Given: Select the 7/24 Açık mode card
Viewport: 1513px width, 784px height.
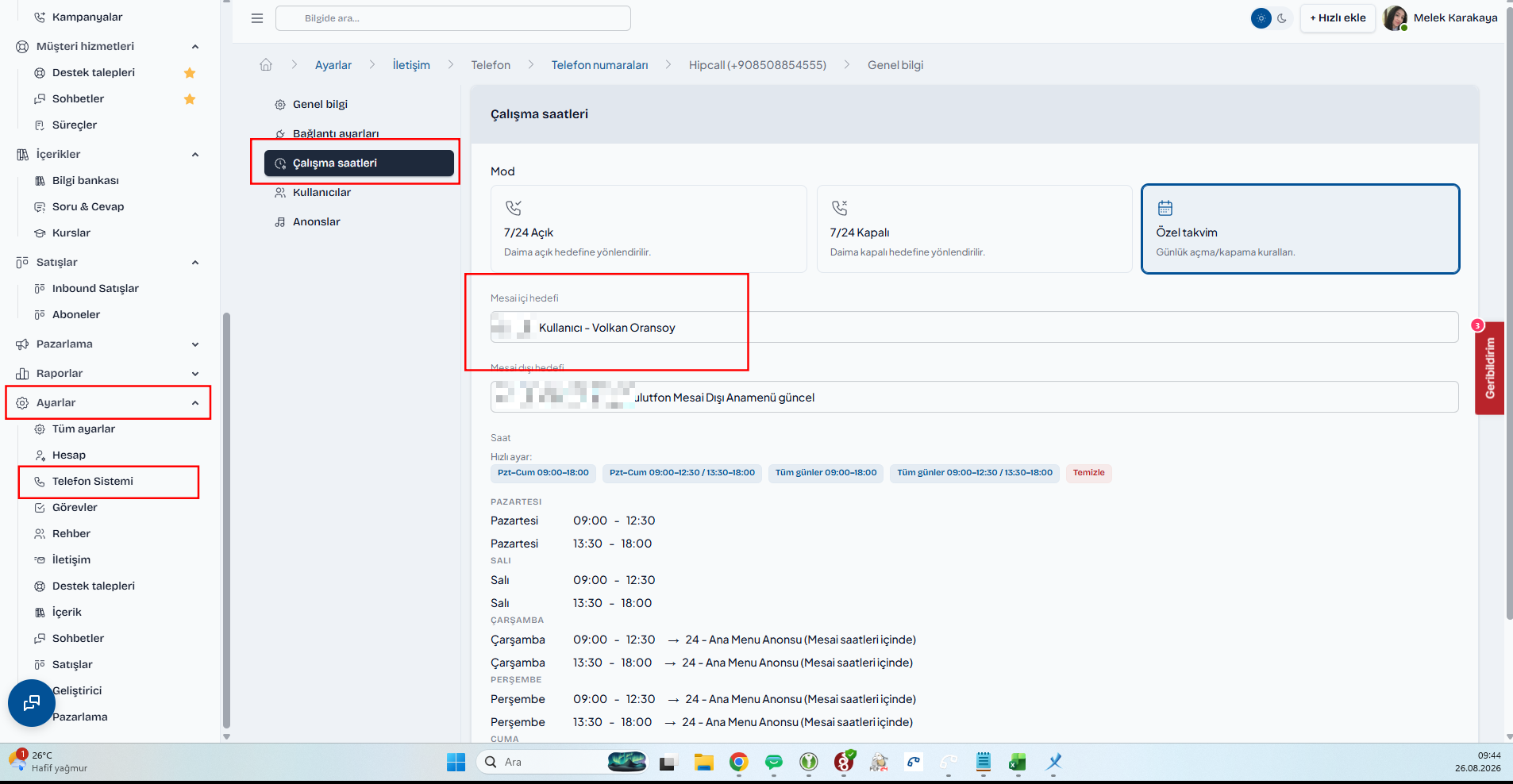Looking at the screenshot, I should pos(649,229).
